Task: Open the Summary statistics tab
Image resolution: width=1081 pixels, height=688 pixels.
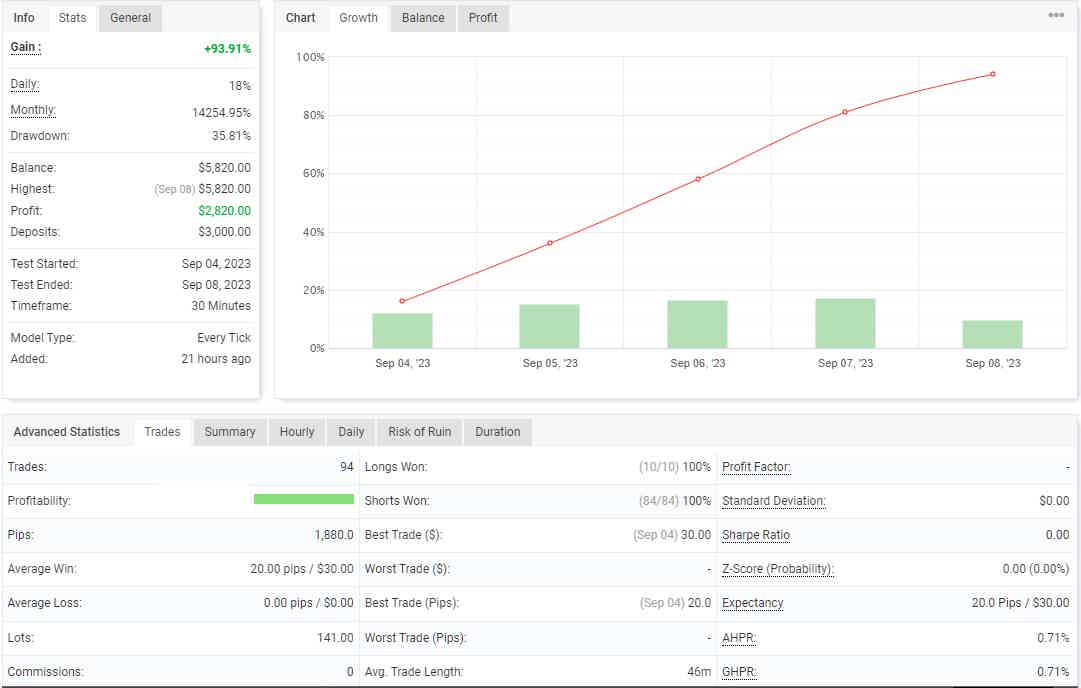Action: 229,431
